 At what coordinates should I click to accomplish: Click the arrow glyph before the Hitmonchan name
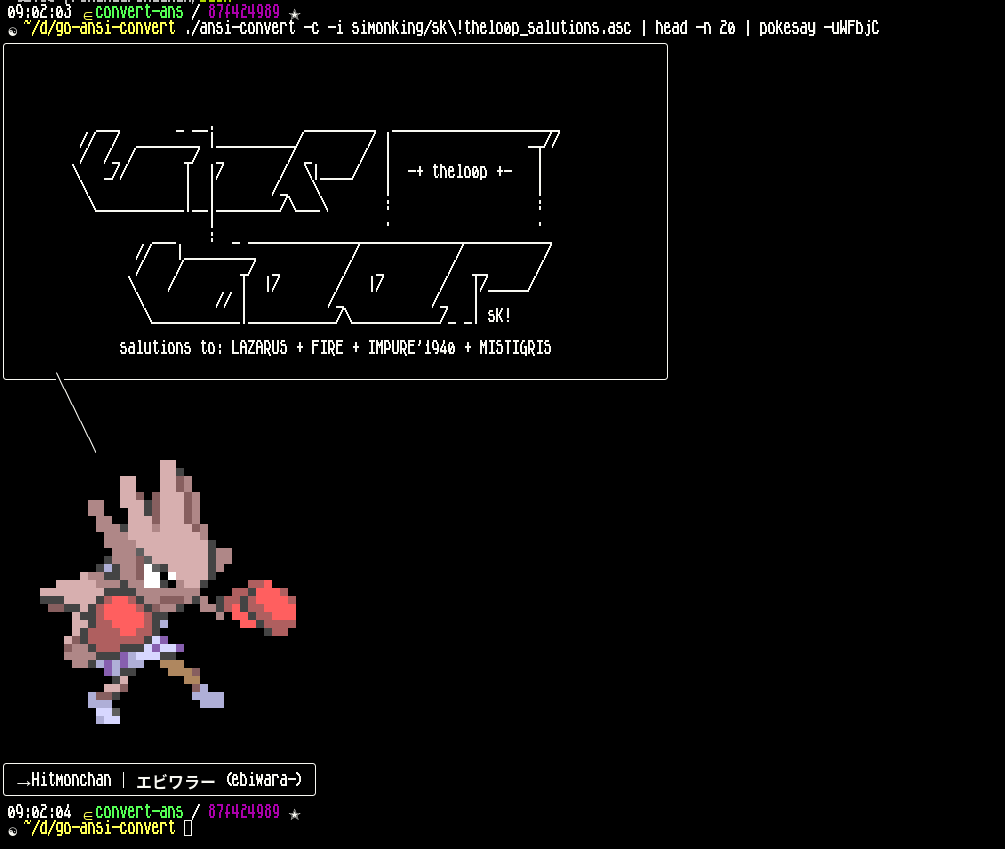click(x=23, y=780)
